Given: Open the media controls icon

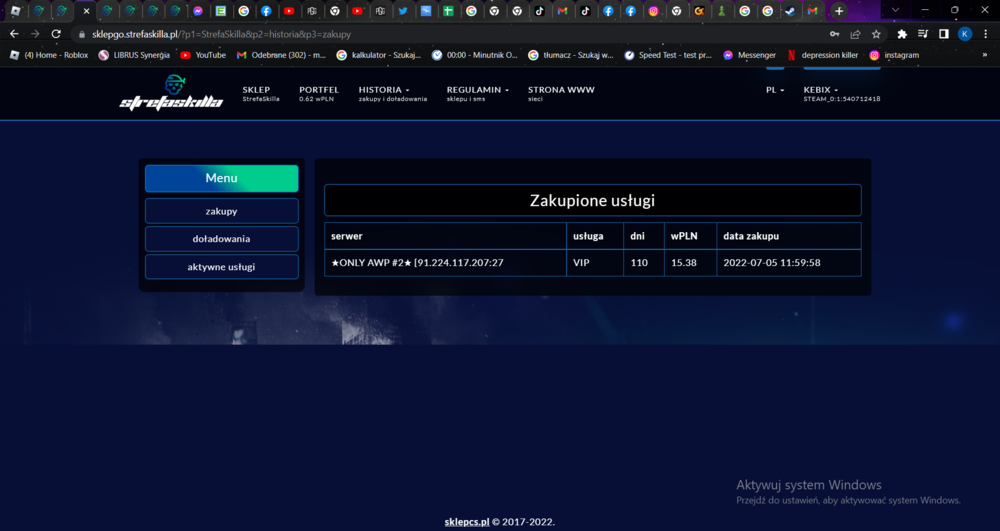Looking at the screenshot, I should click(923, 34).
